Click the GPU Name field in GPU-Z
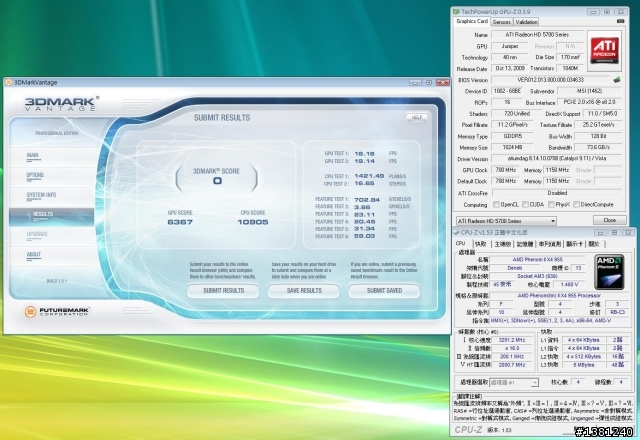Screen dimensions: 640x440 (x=537, y=35)
